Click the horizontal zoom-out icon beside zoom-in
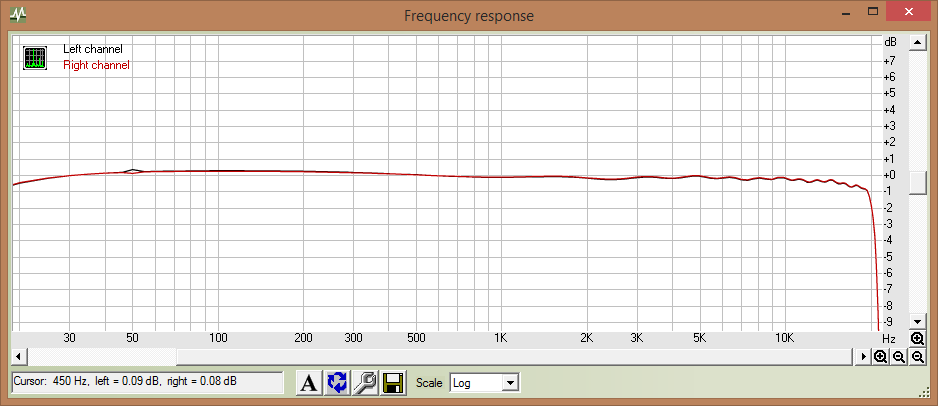This screenshot has width=938, height=406. click(899, 356)
